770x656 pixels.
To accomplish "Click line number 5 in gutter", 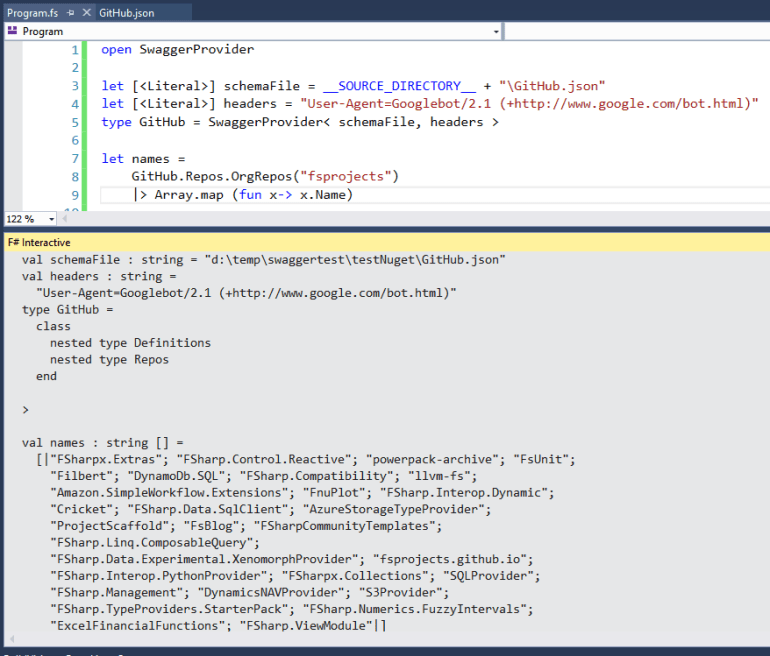I will 75,122.
